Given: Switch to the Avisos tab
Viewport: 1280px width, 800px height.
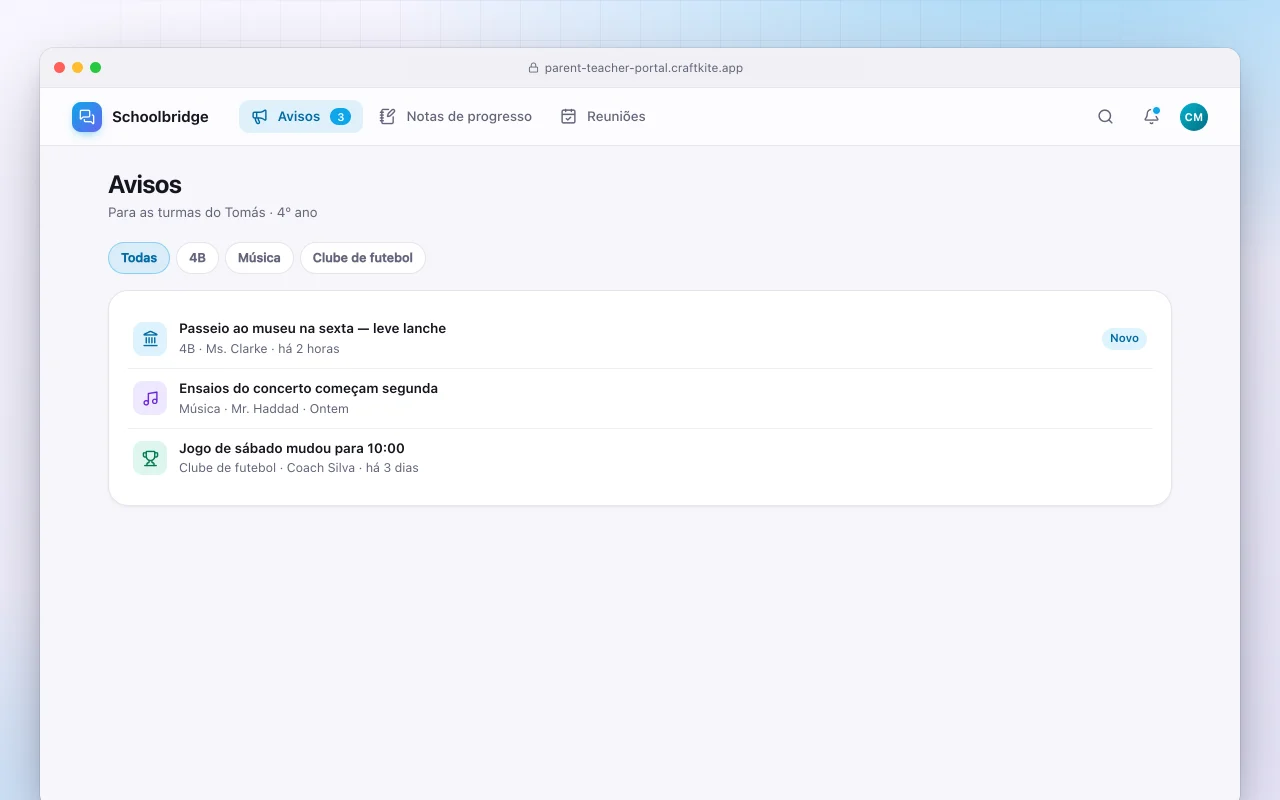Looking at the screenshot, I should click(301, 117).
